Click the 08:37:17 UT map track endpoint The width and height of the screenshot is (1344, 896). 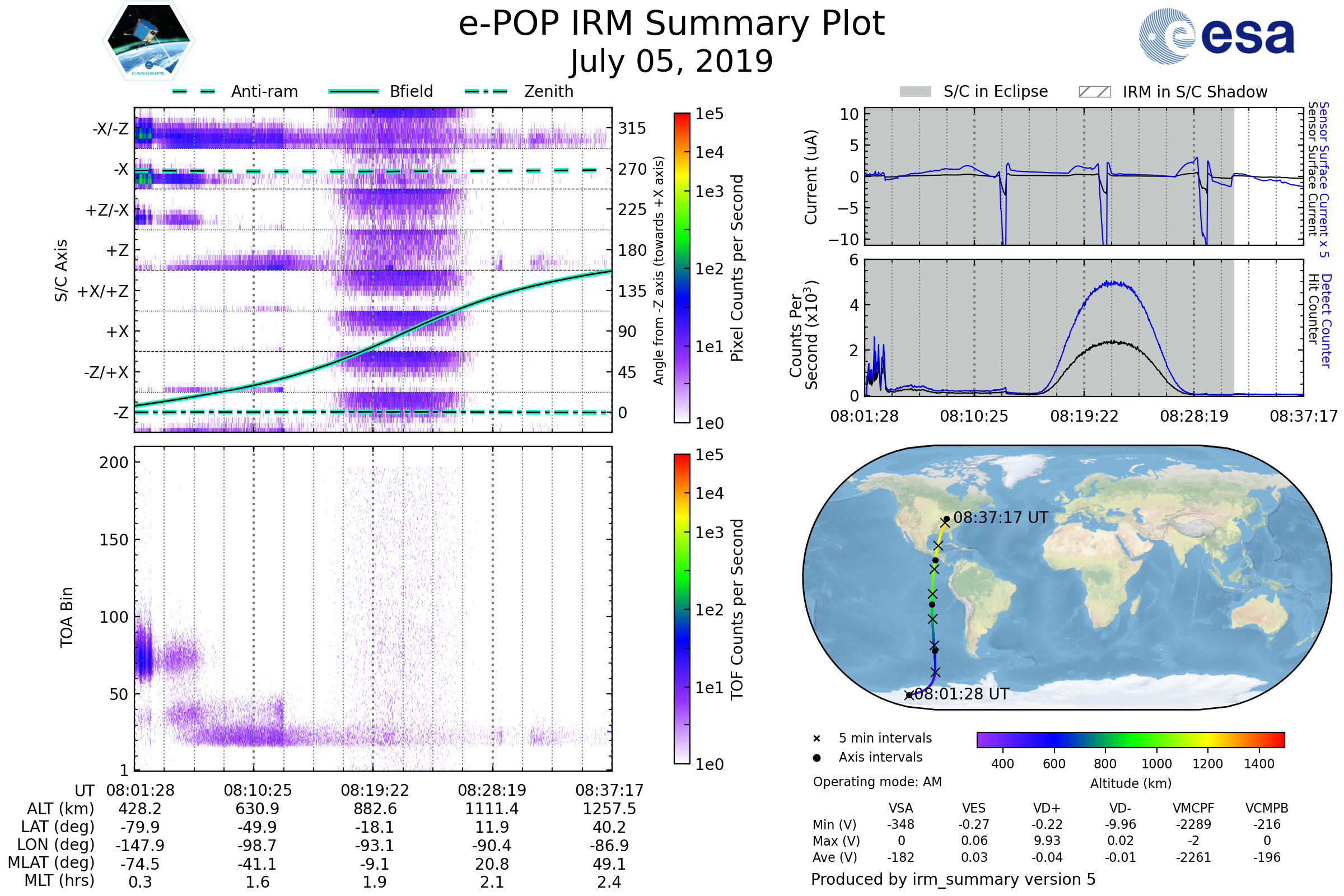946,520
